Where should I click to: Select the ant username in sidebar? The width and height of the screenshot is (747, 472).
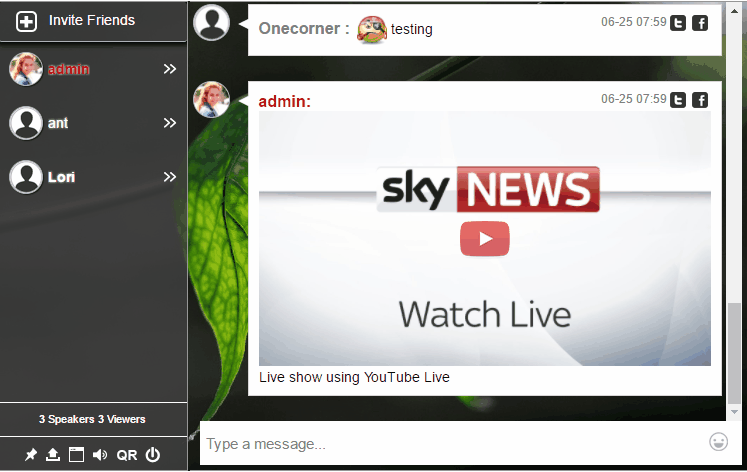point(58,123)
